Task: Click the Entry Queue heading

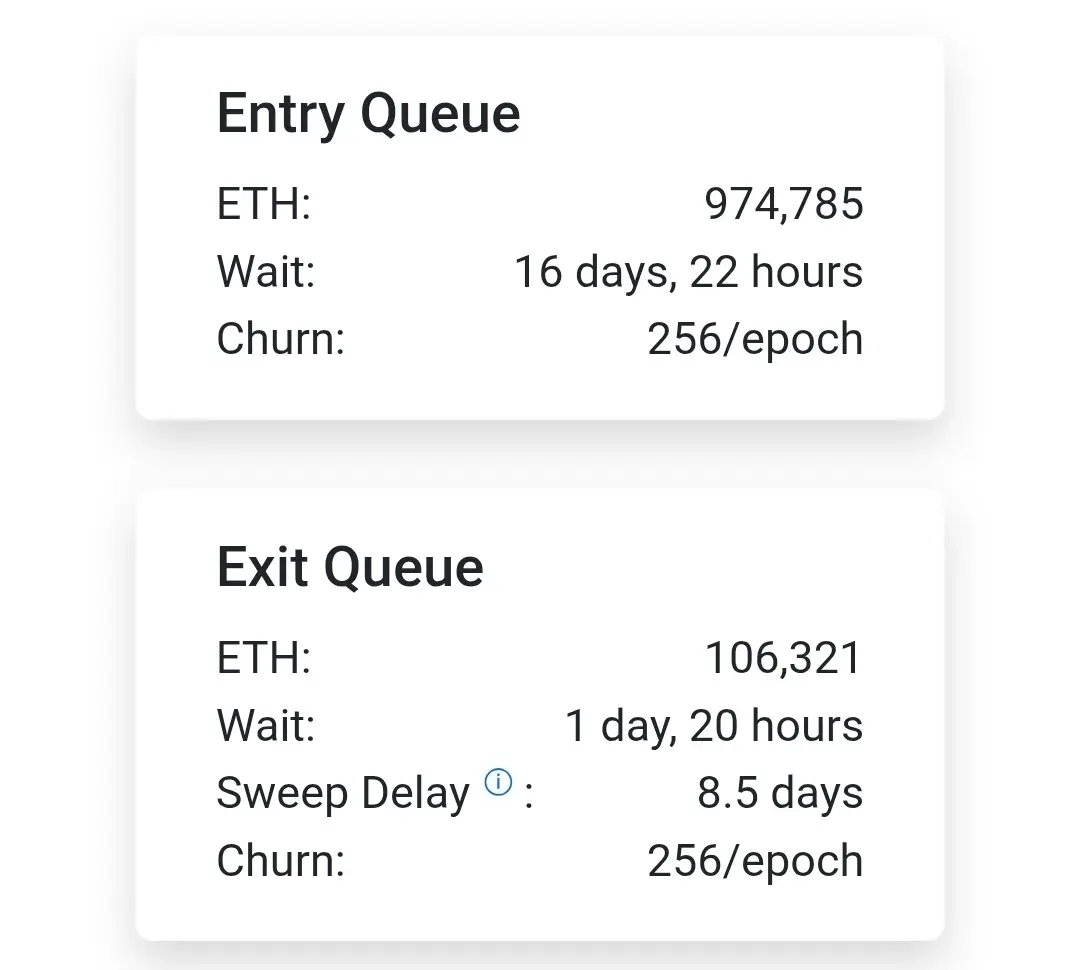Action: [x=368, y=113]
